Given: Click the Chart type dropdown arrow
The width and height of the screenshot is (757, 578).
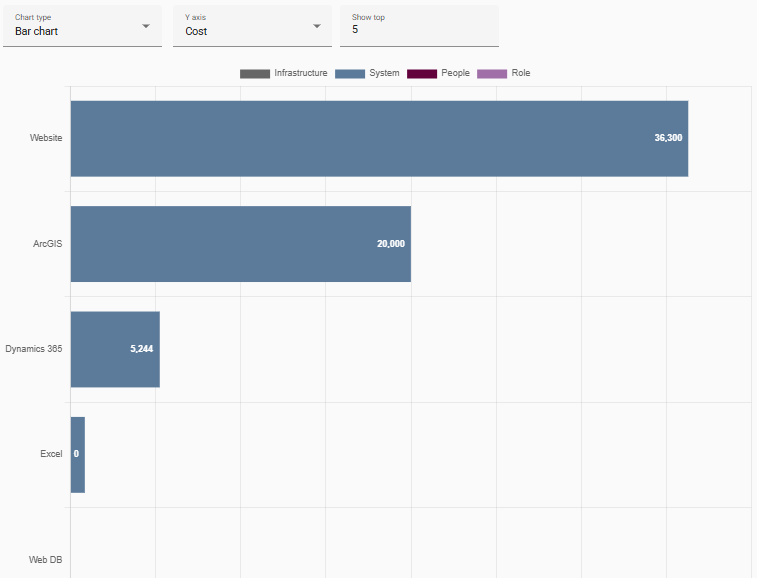Looking at the screenshot, I should tap(146, 26).
